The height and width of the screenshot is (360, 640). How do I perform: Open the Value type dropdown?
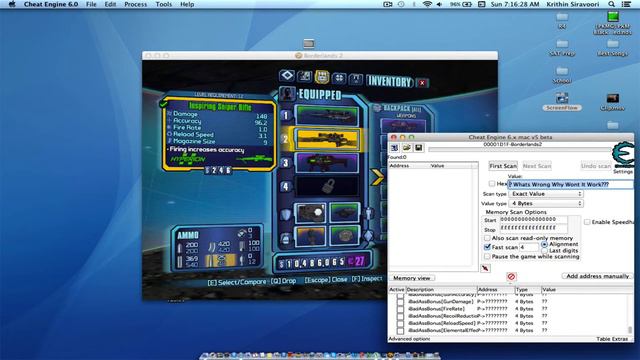(546, 203)
